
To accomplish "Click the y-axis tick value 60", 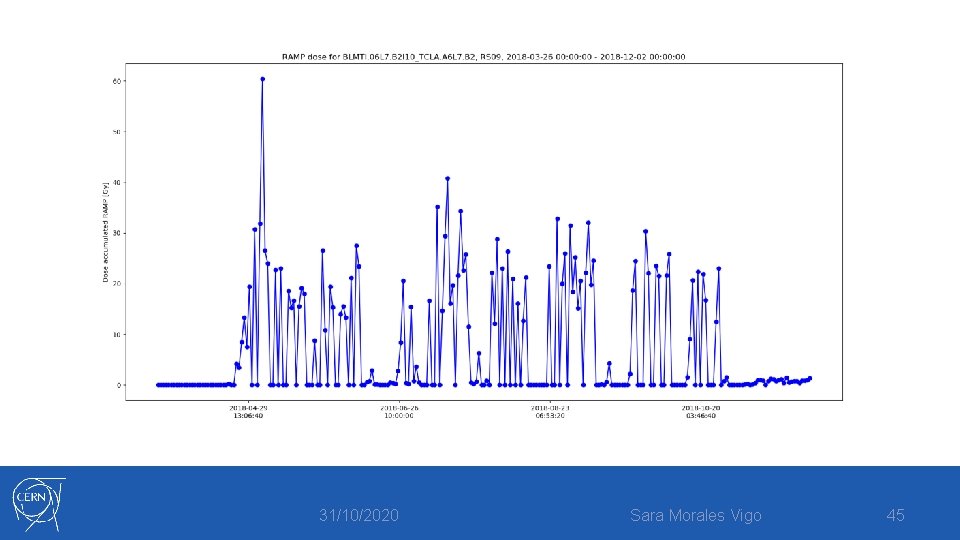I will click(116, 81).
